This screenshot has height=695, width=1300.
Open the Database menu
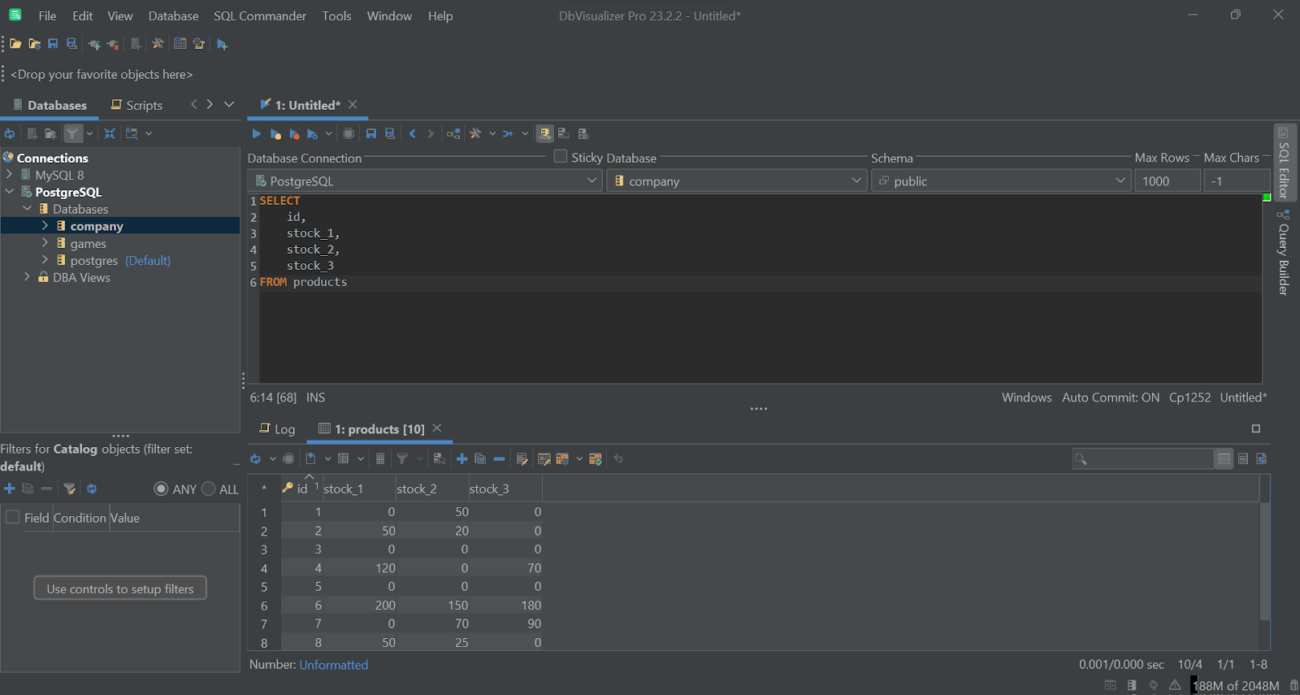click(x=173, y=16)
